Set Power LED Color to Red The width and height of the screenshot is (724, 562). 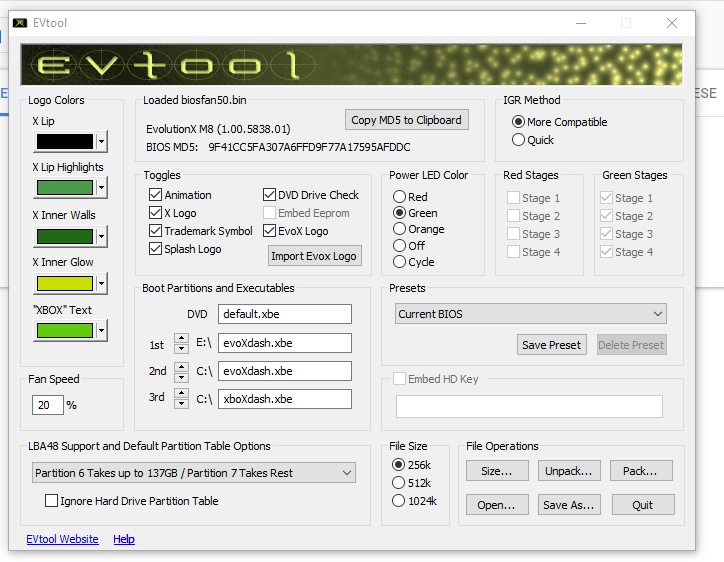pos(410,197)
